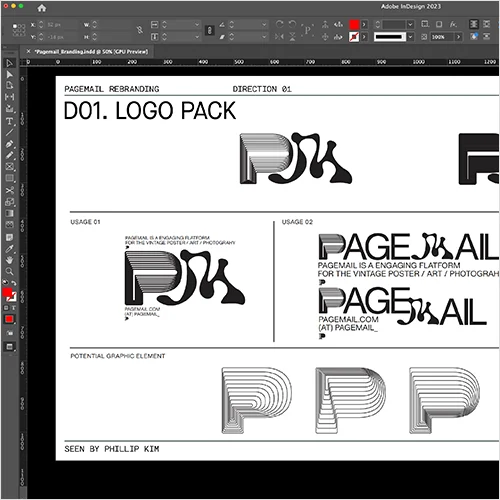The image size is (500, 500).
Task: Open shear angle dropdown
Action: coord(264,37)
